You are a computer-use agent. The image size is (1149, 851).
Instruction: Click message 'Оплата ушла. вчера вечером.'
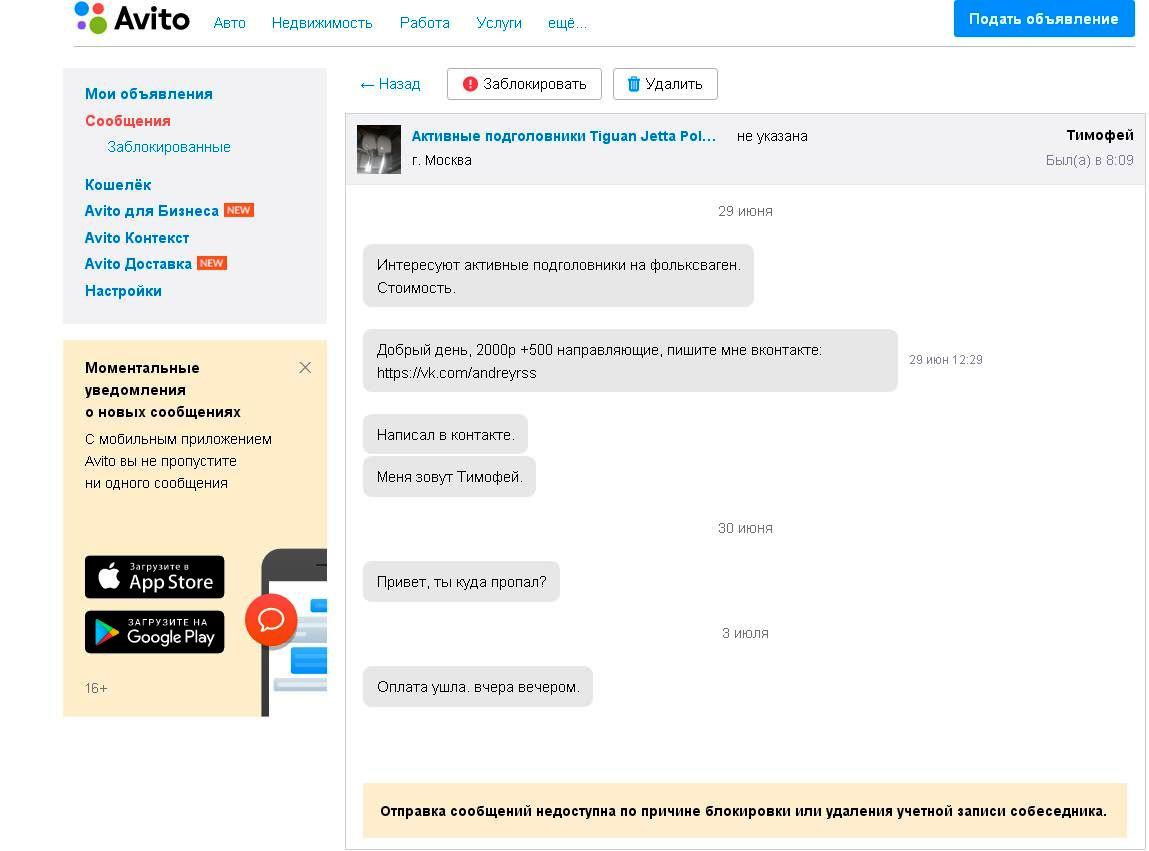coord(478,687)
